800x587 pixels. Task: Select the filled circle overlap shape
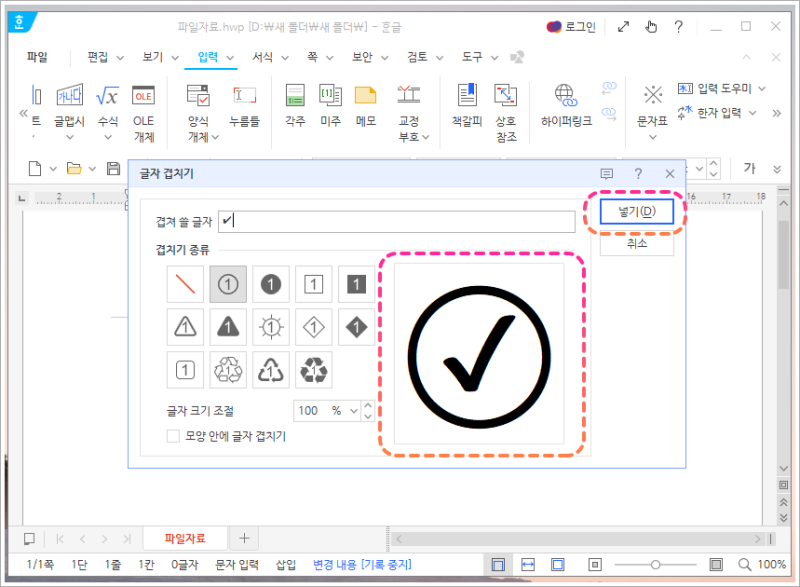coord(269,284)
